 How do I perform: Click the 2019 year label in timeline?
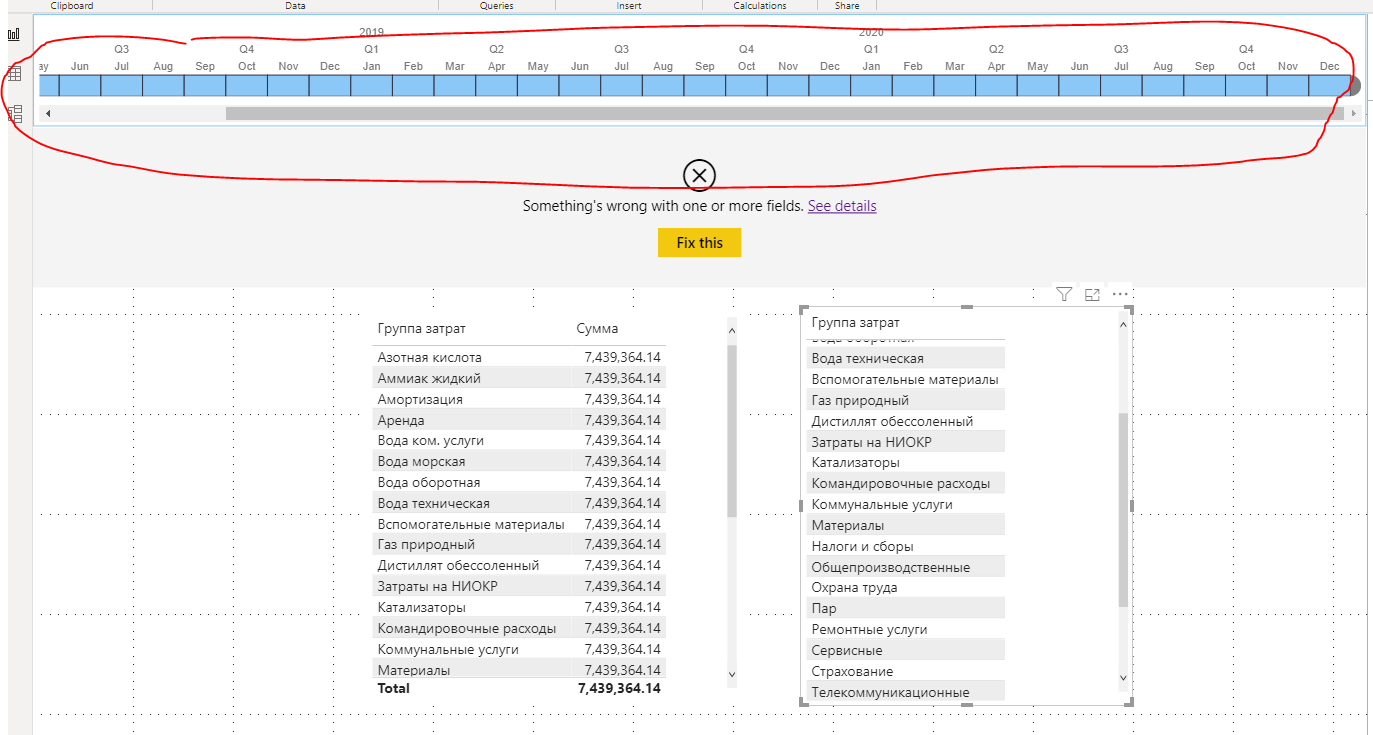(371, 32)
